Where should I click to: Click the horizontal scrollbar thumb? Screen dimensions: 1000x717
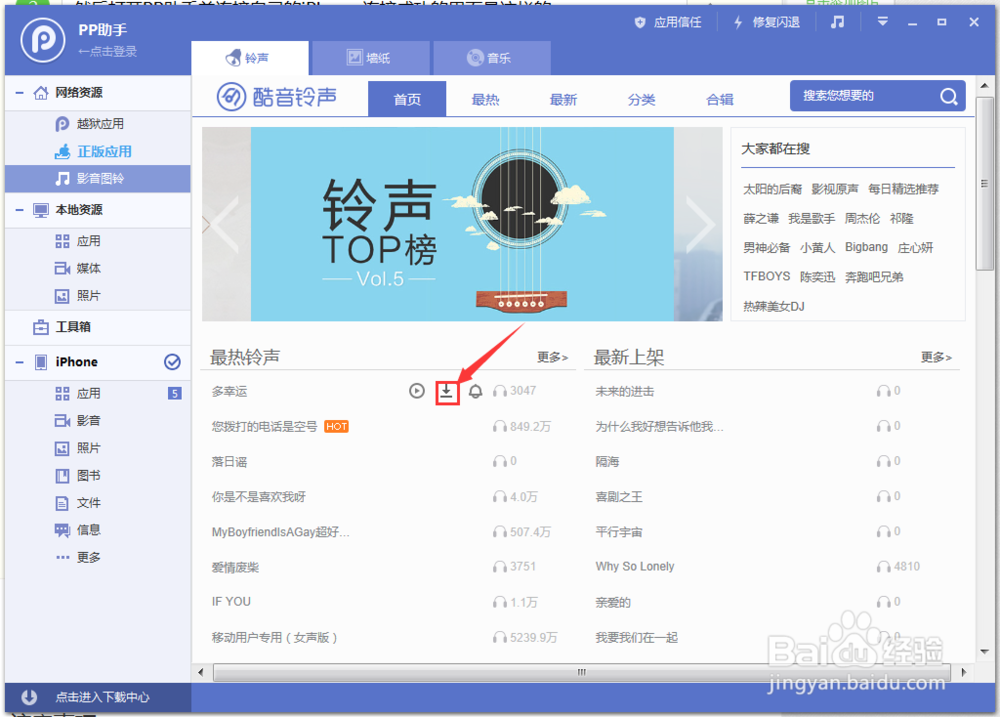coord(581,672)
